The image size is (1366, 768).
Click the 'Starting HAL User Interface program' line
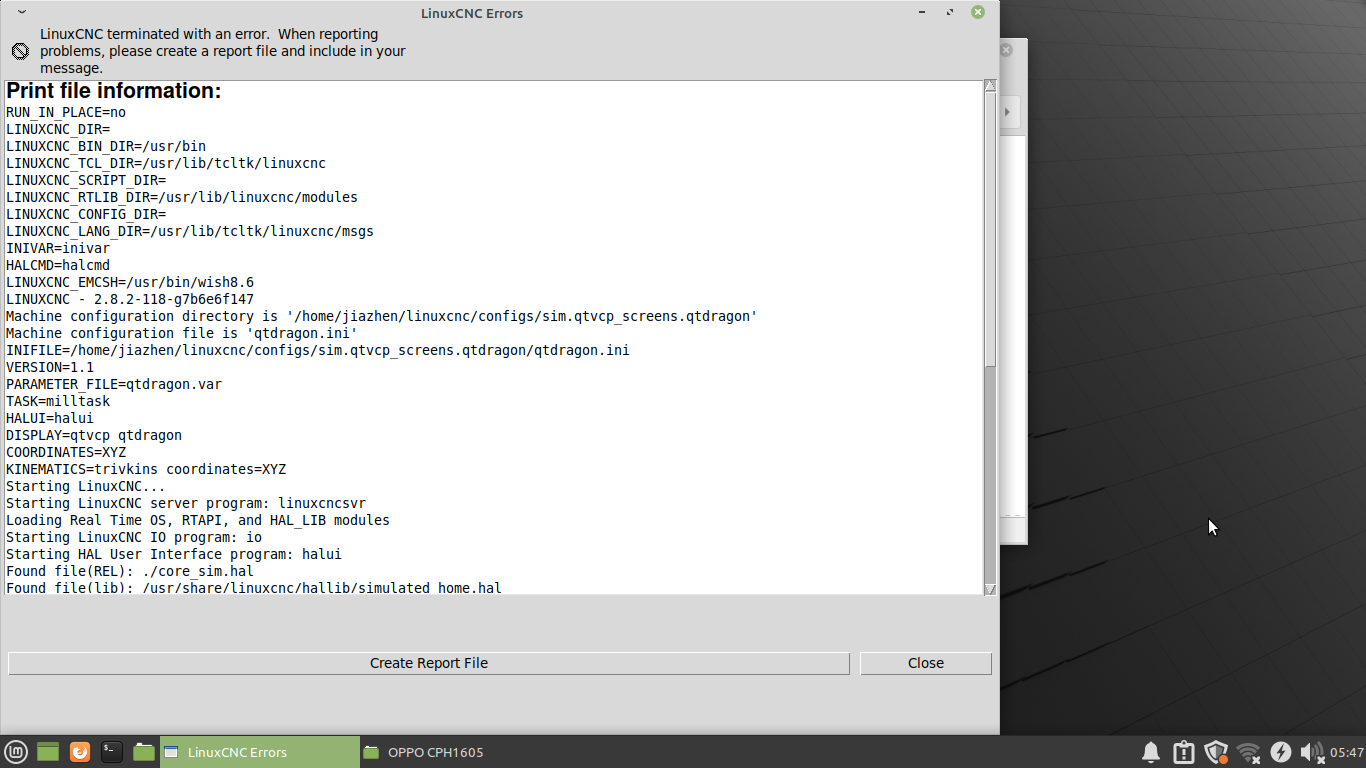[174, 554]
